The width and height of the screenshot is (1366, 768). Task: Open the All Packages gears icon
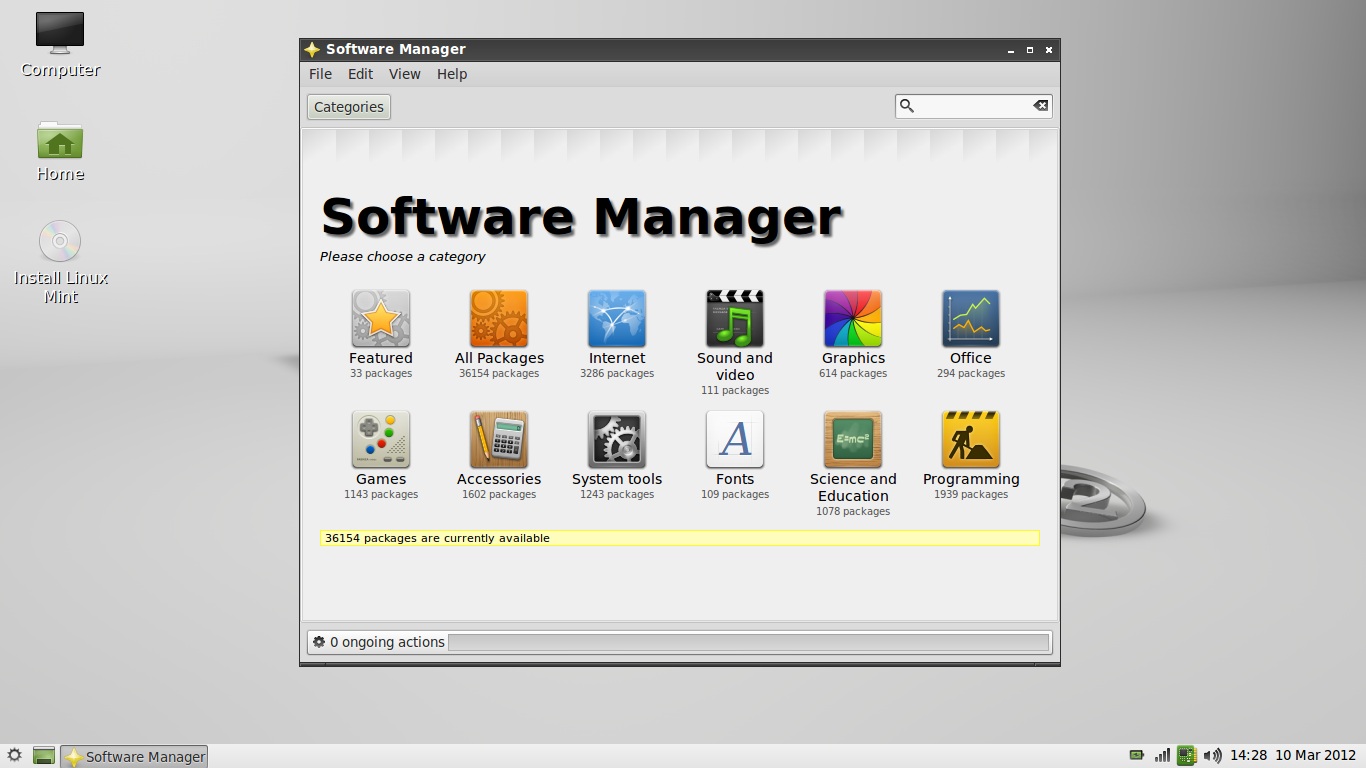point(499,319)
